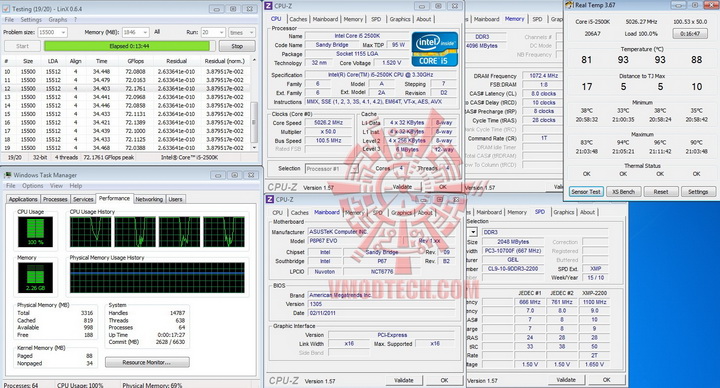720x388 pixels.
Task: Select row 19 in LinX results table
Action: click(x=126, y=148)
